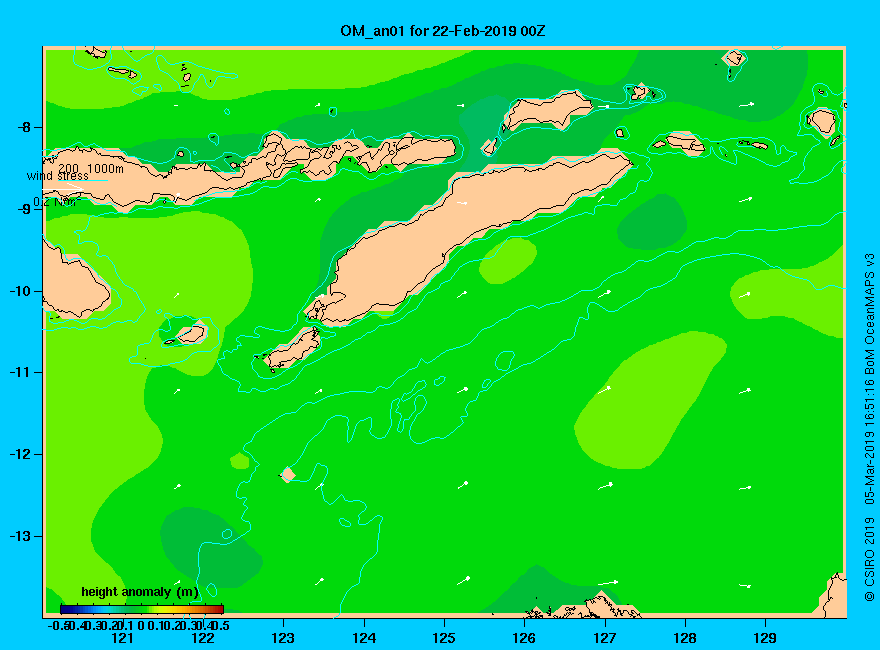880x650 pixels.
Task: Click the height anomaly (m) legend label
Action: point(140,592)
